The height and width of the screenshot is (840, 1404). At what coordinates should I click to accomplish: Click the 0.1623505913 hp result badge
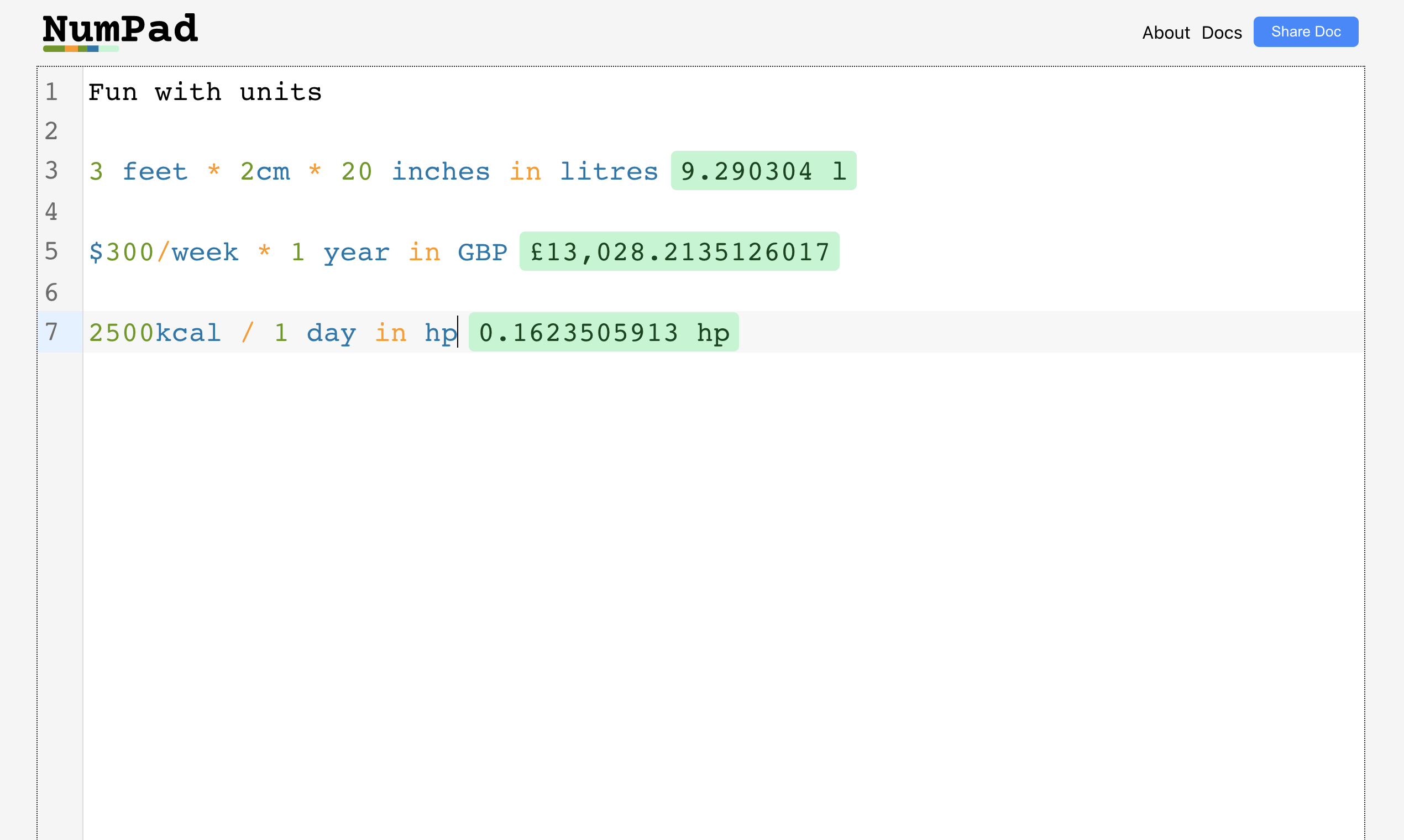[x=604, y=332]
